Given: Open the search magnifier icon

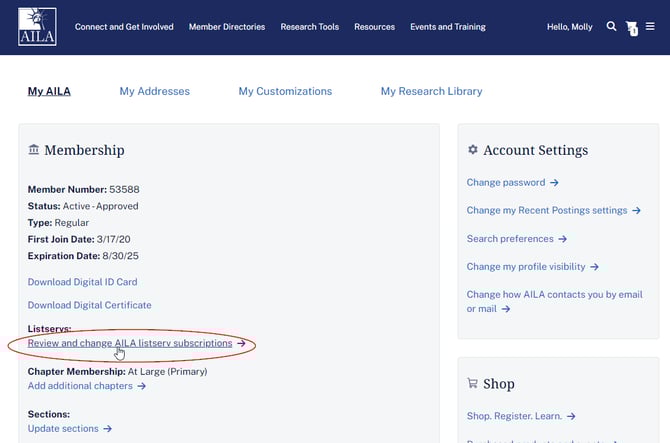Looking at the screenshot, I should (611, 26).
